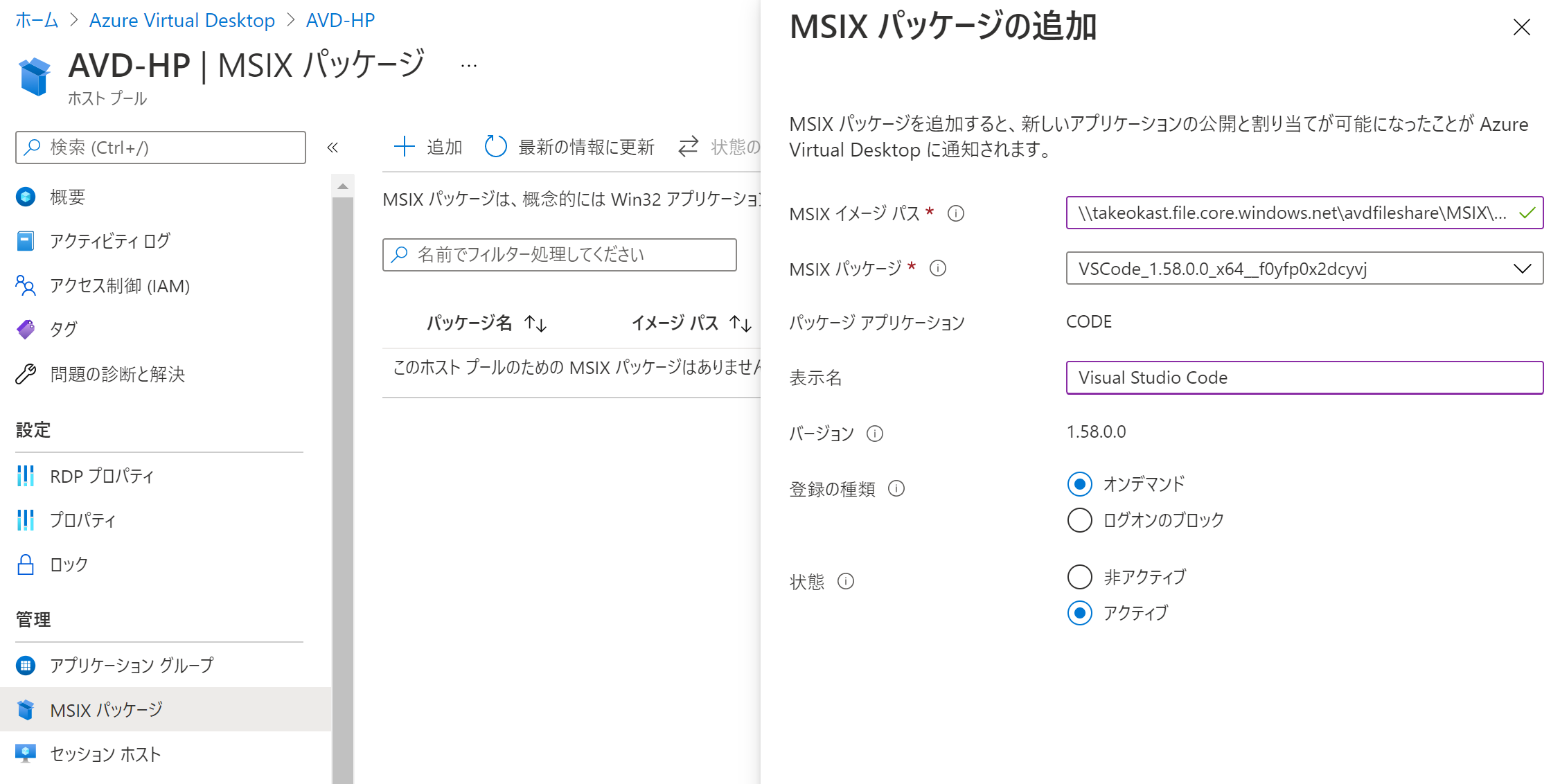Select the 非アクティブ state option

pos(1079,576)
